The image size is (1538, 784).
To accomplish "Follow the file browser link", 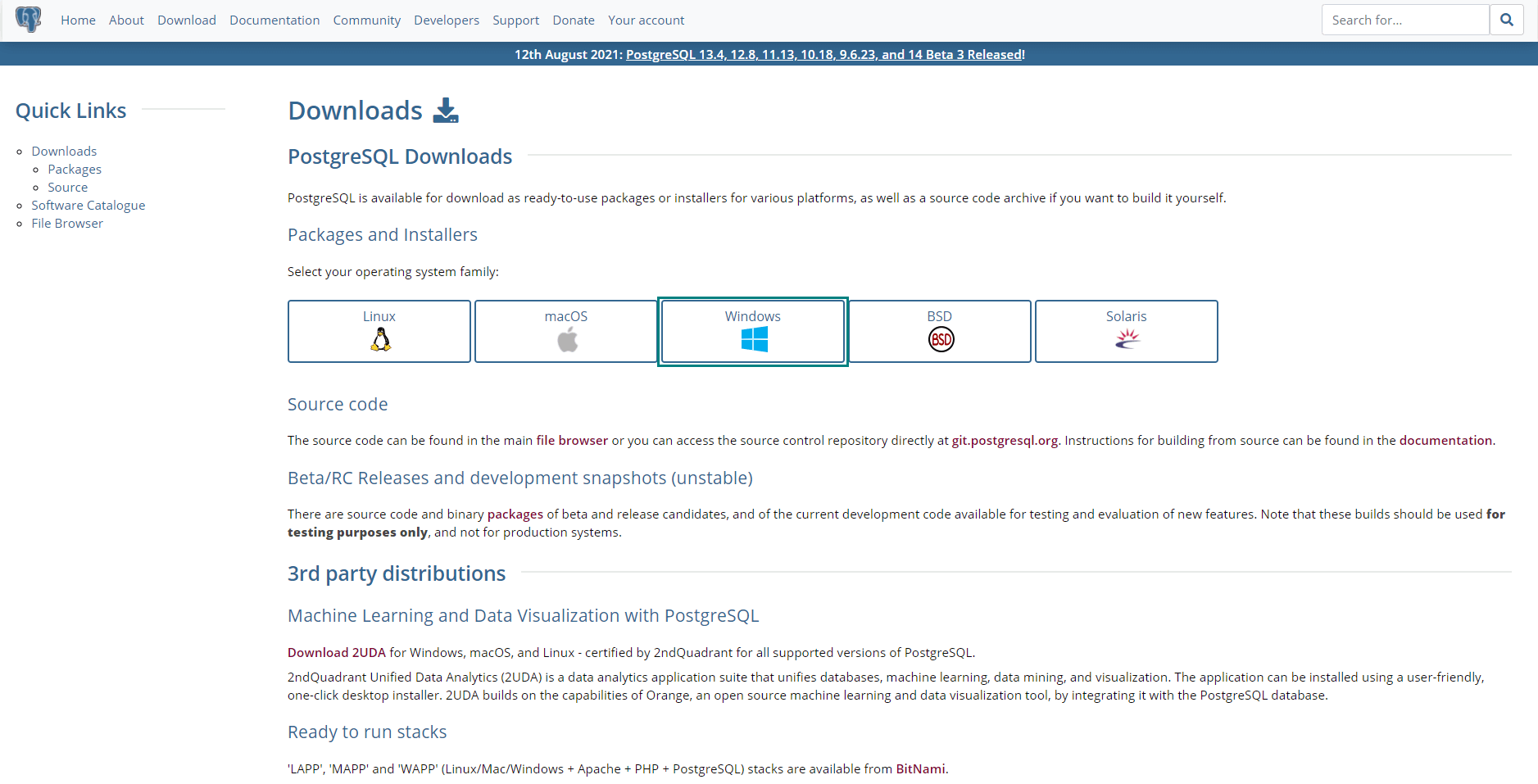I will (x=572, y=441).
